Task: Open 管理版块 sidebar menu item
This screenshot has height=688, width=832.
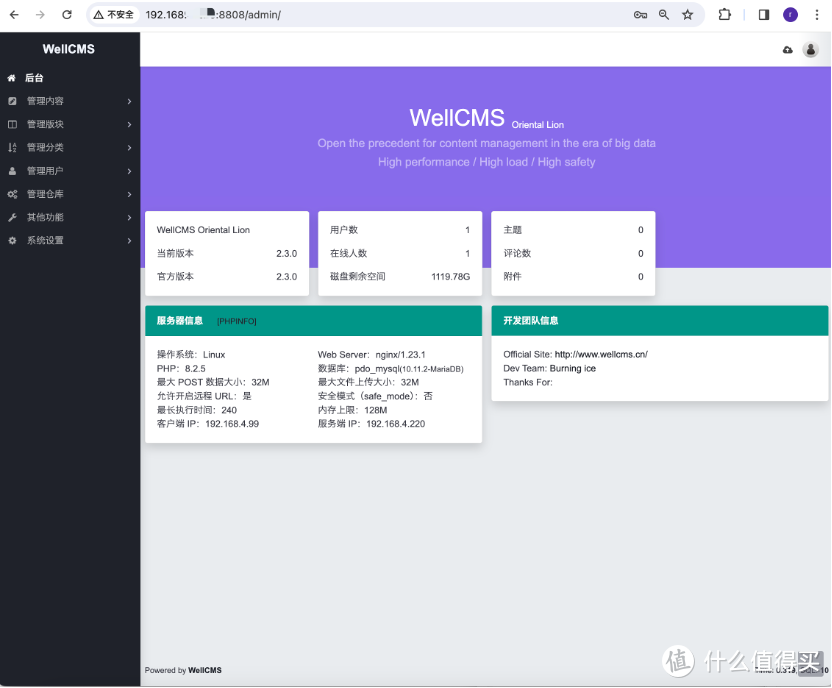Action: point(70,124)
